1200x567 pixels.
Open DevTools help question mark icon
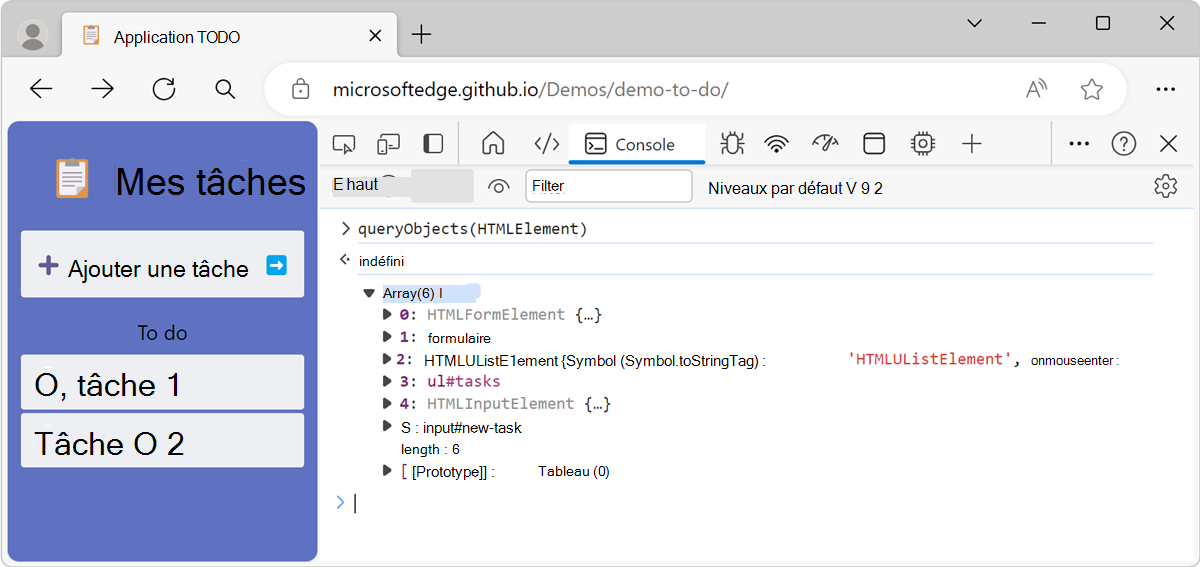[x=1124, y=144]
